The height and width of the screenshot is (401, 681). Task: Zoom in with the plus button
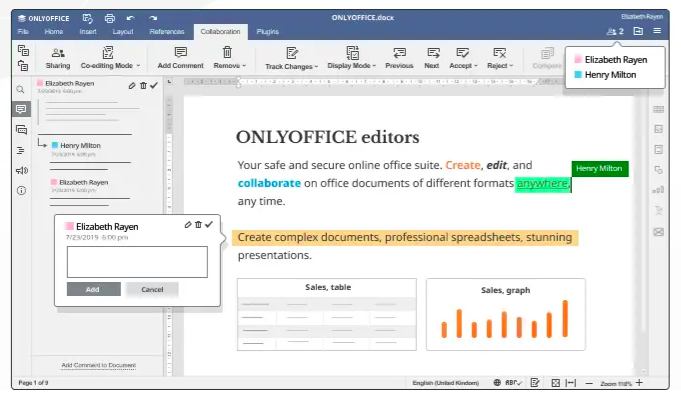click(x=639, y=383)
